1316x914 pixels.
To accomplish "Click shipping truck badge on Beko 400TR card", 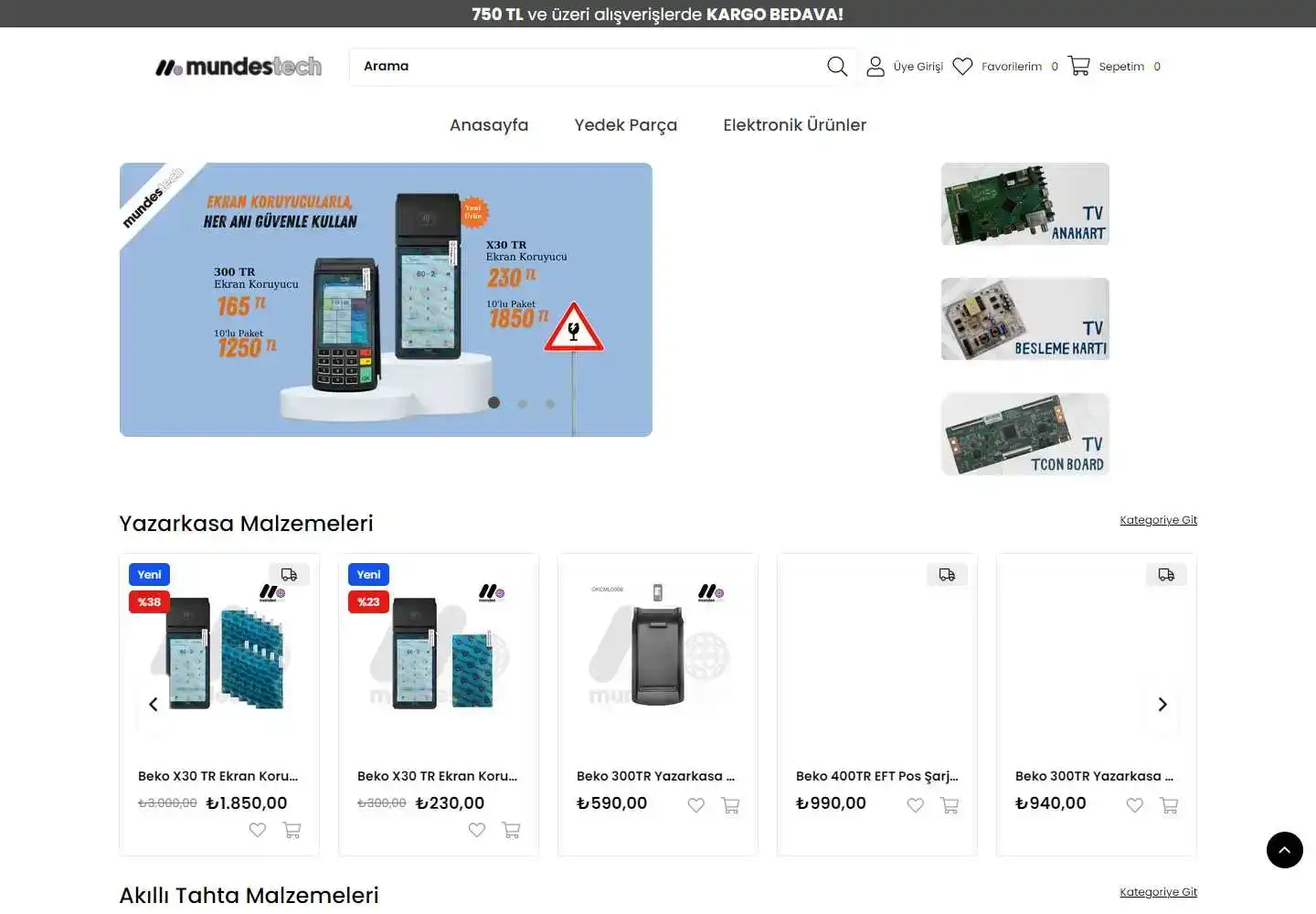I will click(947, 575).
